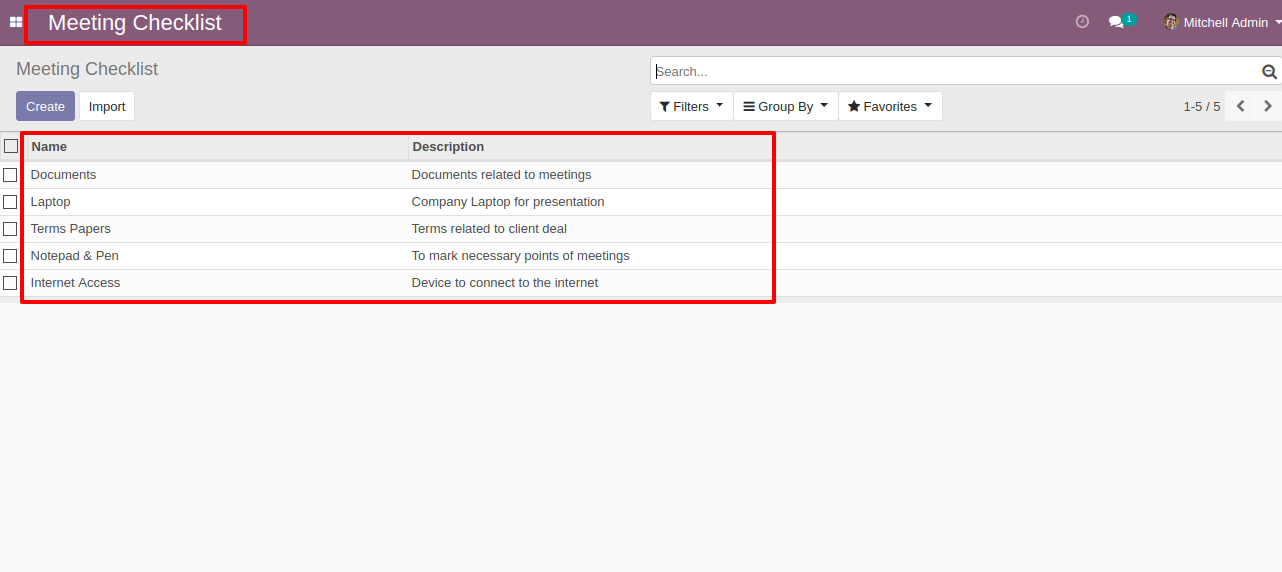Click 'Device to connect to the internet'
The image size is (1282, 572).
(505, 283)
